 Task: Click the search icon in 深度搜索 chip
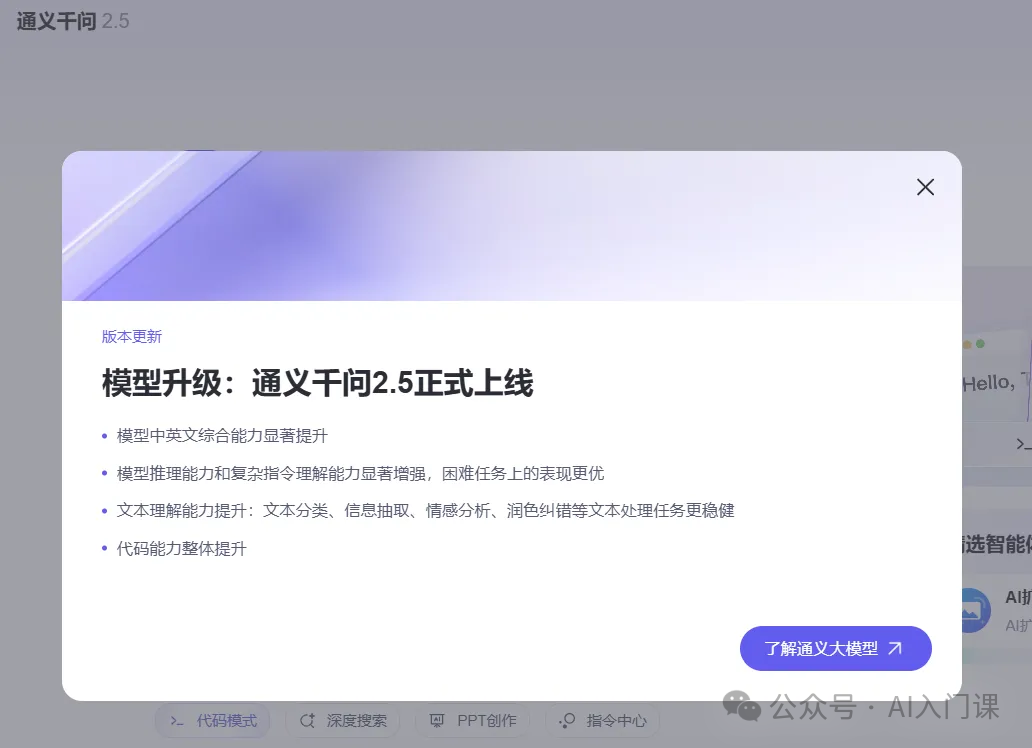[307, 721]
